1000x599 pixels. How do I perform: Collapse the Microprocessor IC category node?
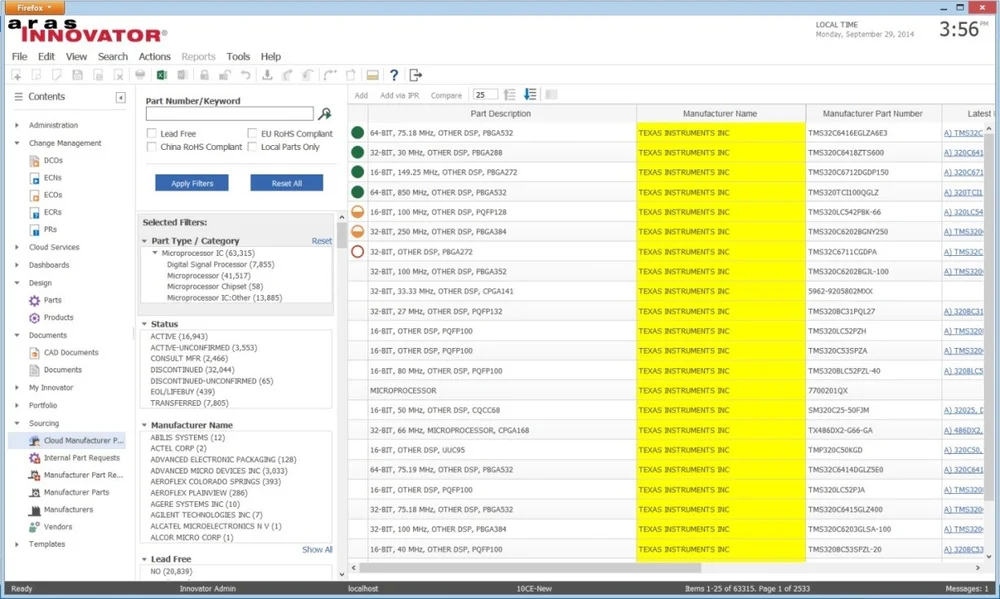155,253
